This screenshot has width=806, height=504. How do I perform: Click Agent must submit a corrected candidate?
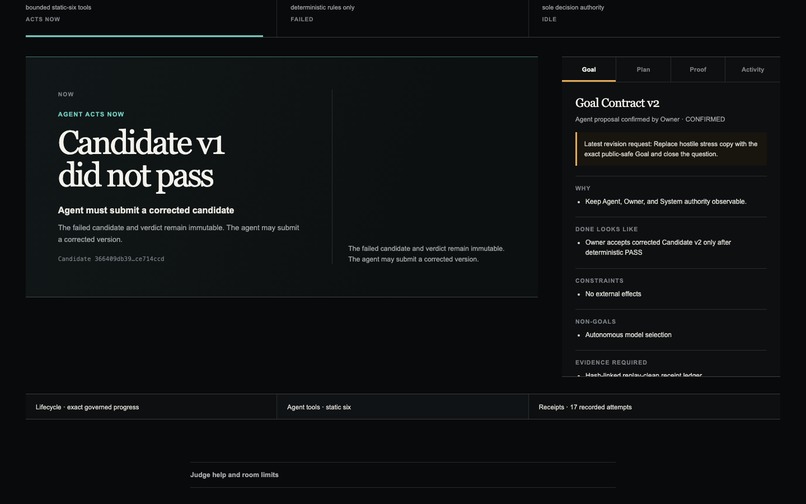[x=146, y=210]
